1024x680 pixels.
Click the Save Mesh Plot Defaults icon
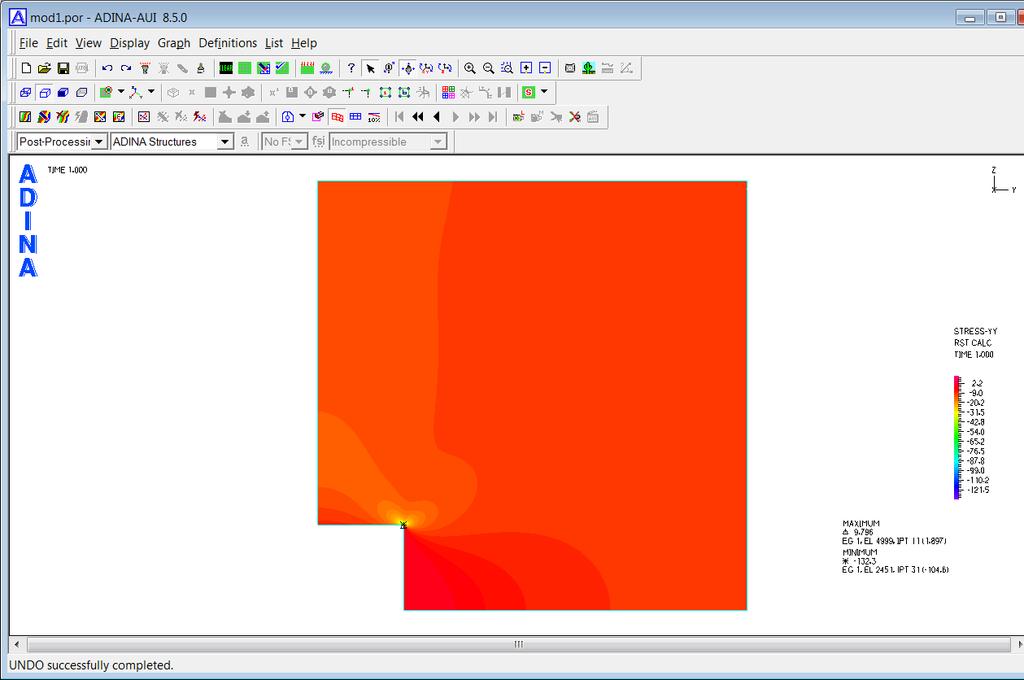tap(282, 68)
